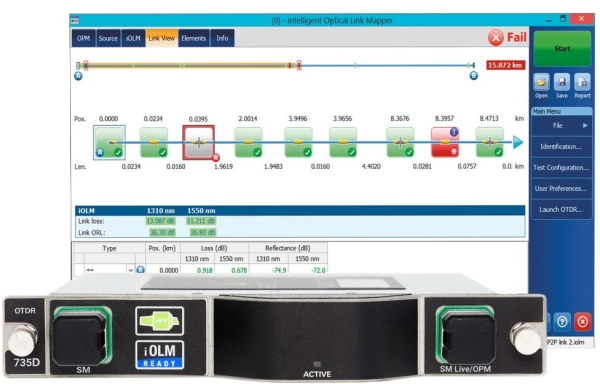Click Launch OTDR menu entry

point(561,210)
